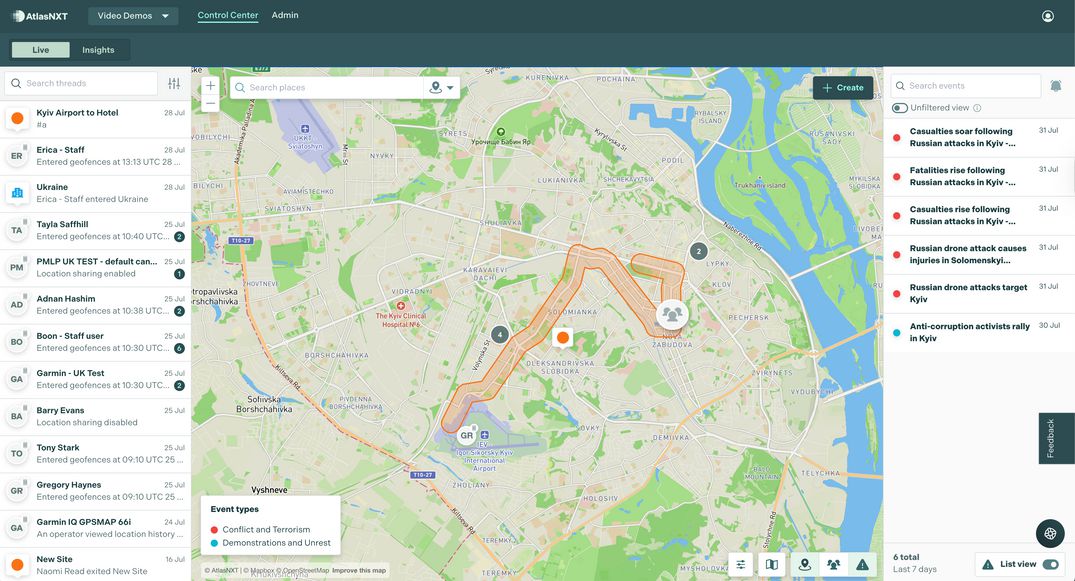Open Casualties soar following Russian attacks event
This screenshot has width=1075, height=581.
978,137
